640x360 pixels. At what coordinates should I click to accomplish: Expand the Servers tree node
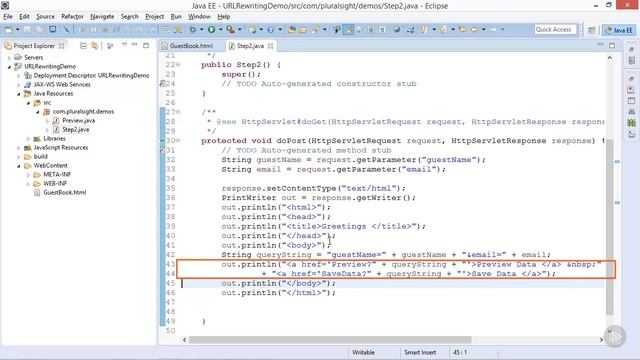tap(9, 58)
